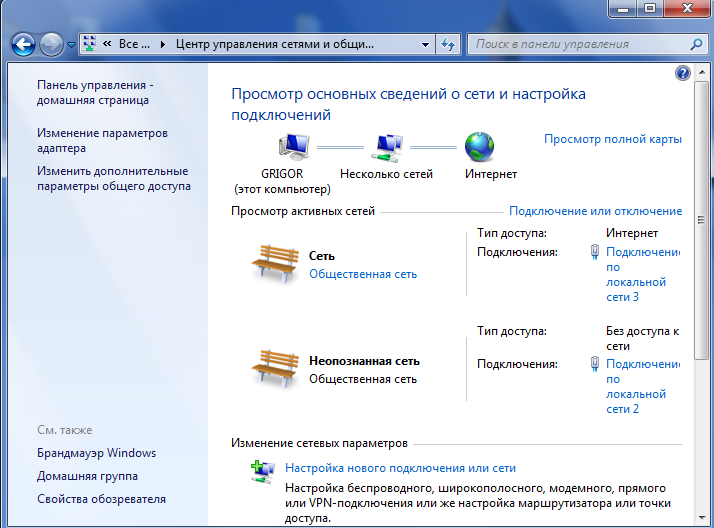Open "Изменение параметров адаптера" in the sidebar
Screen dimensions: 714x528
tap(102, 140)
